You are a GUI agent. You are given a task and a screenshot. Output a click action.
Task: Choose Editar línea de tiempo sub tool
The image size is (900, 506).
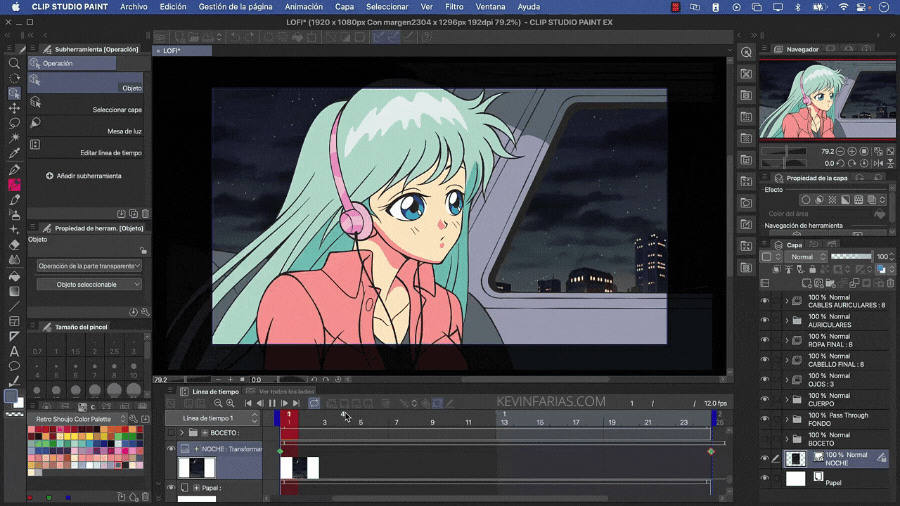(x=86, y=147)
